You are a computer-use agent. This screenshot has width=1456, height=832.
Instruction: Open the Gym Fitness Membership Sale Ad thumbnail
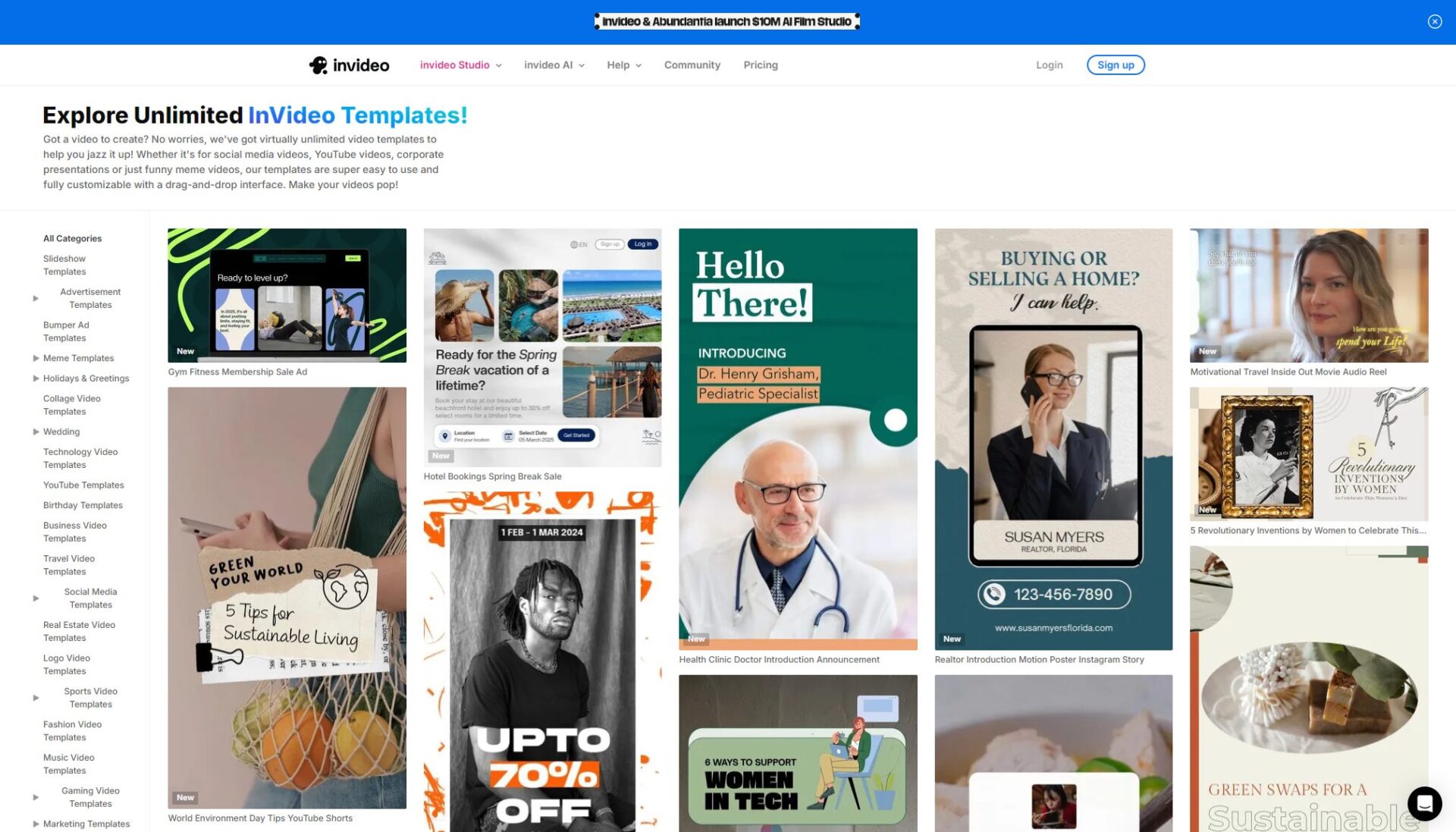tap(287, 295)
